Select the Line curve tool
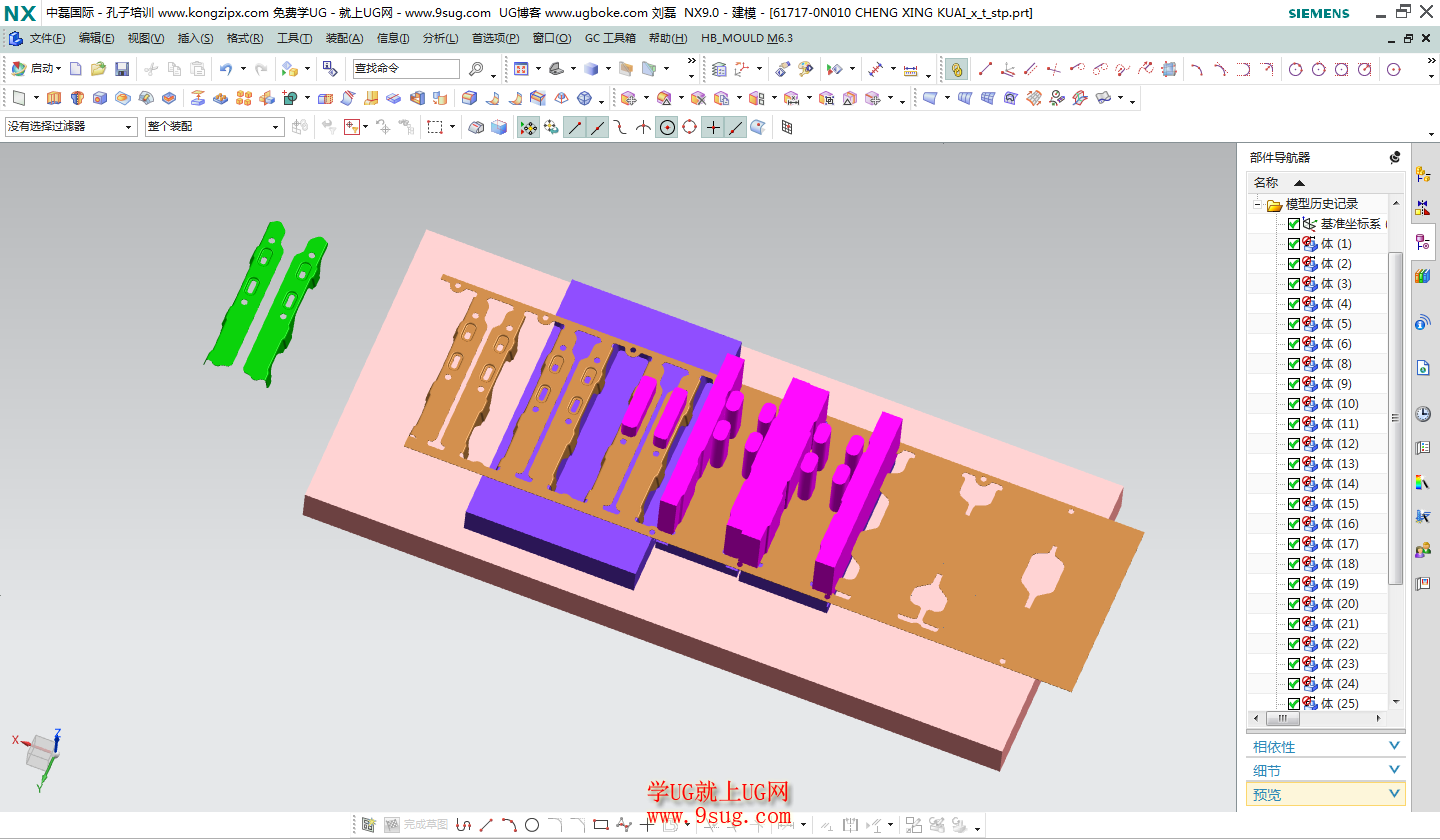 click(985, 68)
